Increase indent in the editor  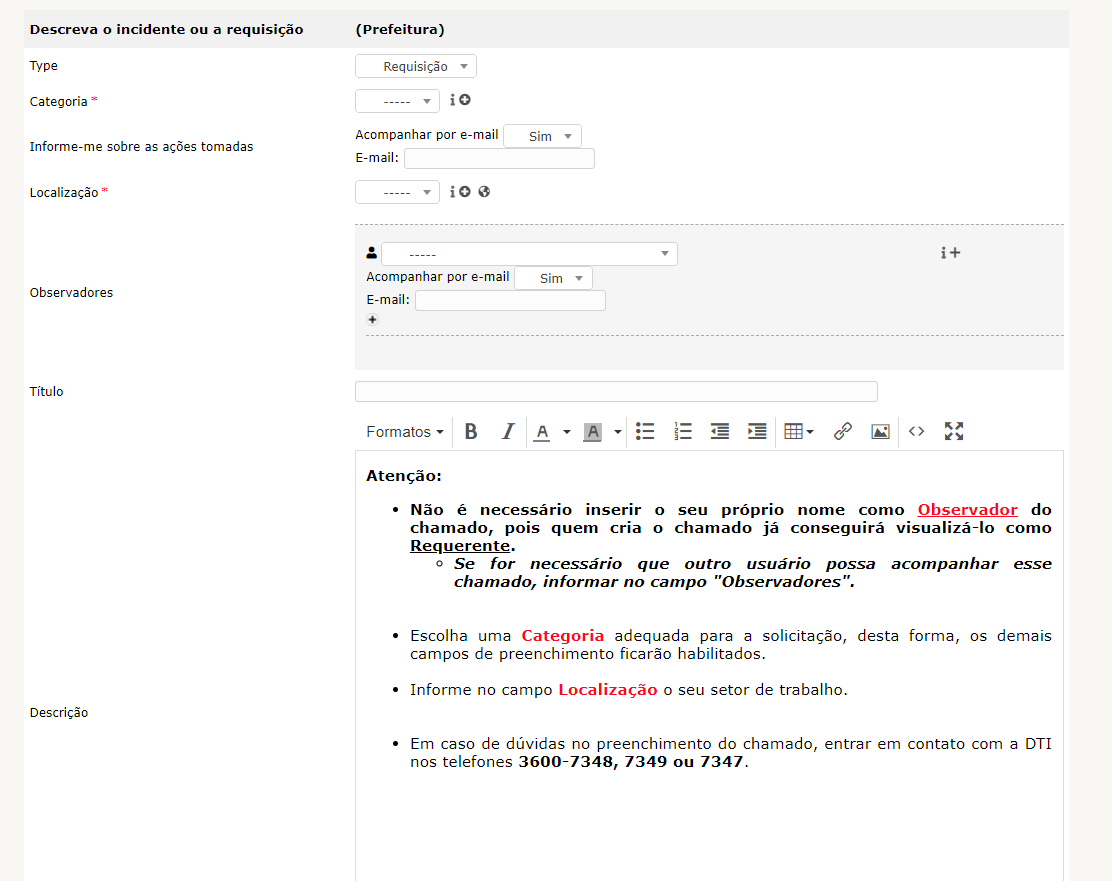757,431
